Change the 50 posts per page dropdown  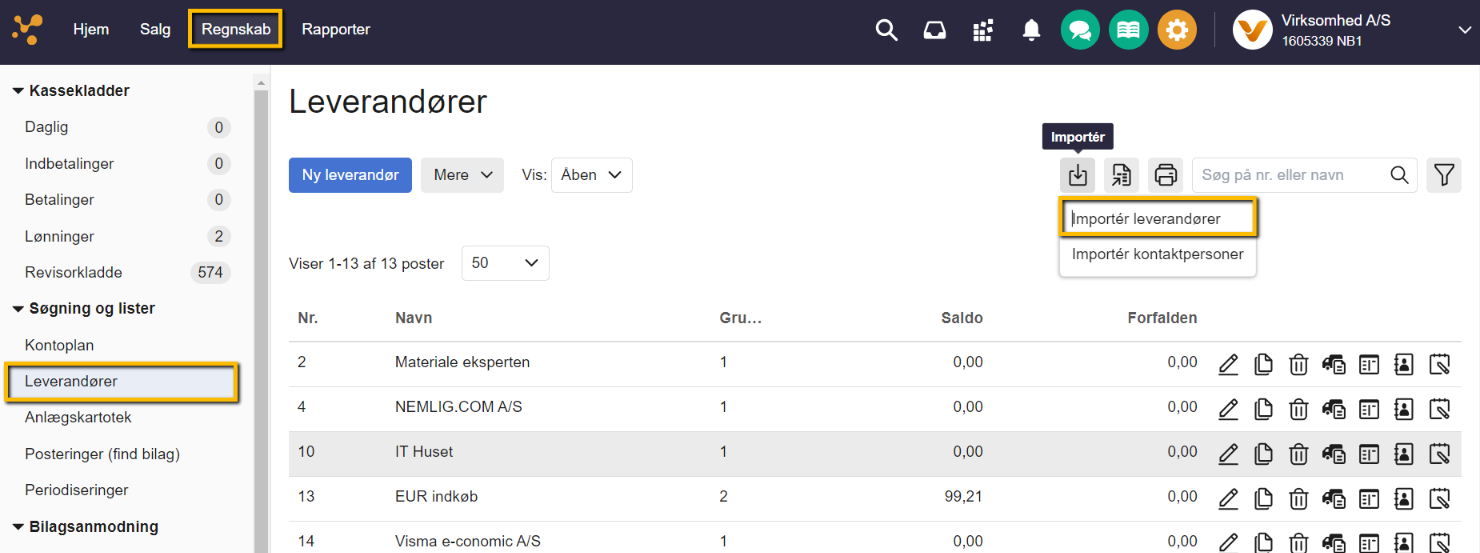(505, 263)
